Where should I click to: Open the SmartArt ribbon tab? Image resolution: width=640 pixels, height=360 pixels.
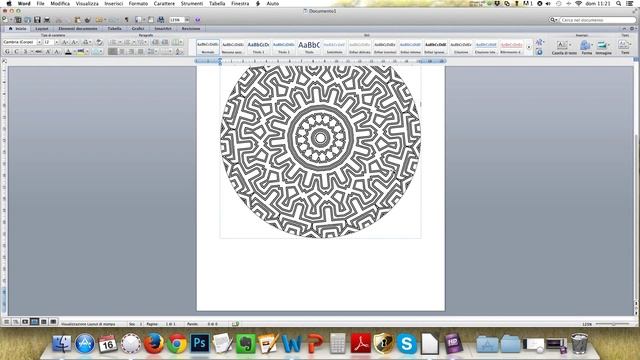(163, 29)
